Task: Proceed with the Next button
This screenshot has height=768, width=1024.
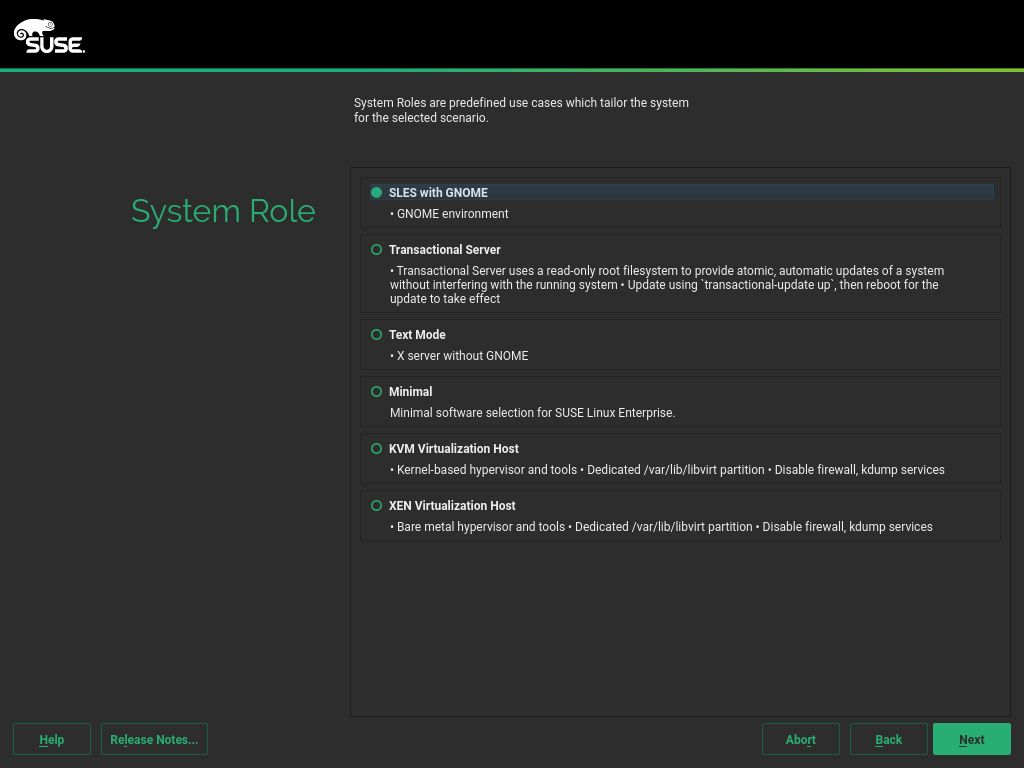Action: tap(972, 739)
